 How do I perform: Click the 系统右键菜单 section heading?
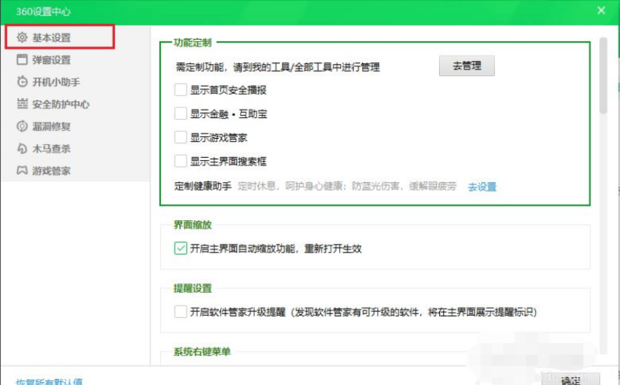[202, 351]
